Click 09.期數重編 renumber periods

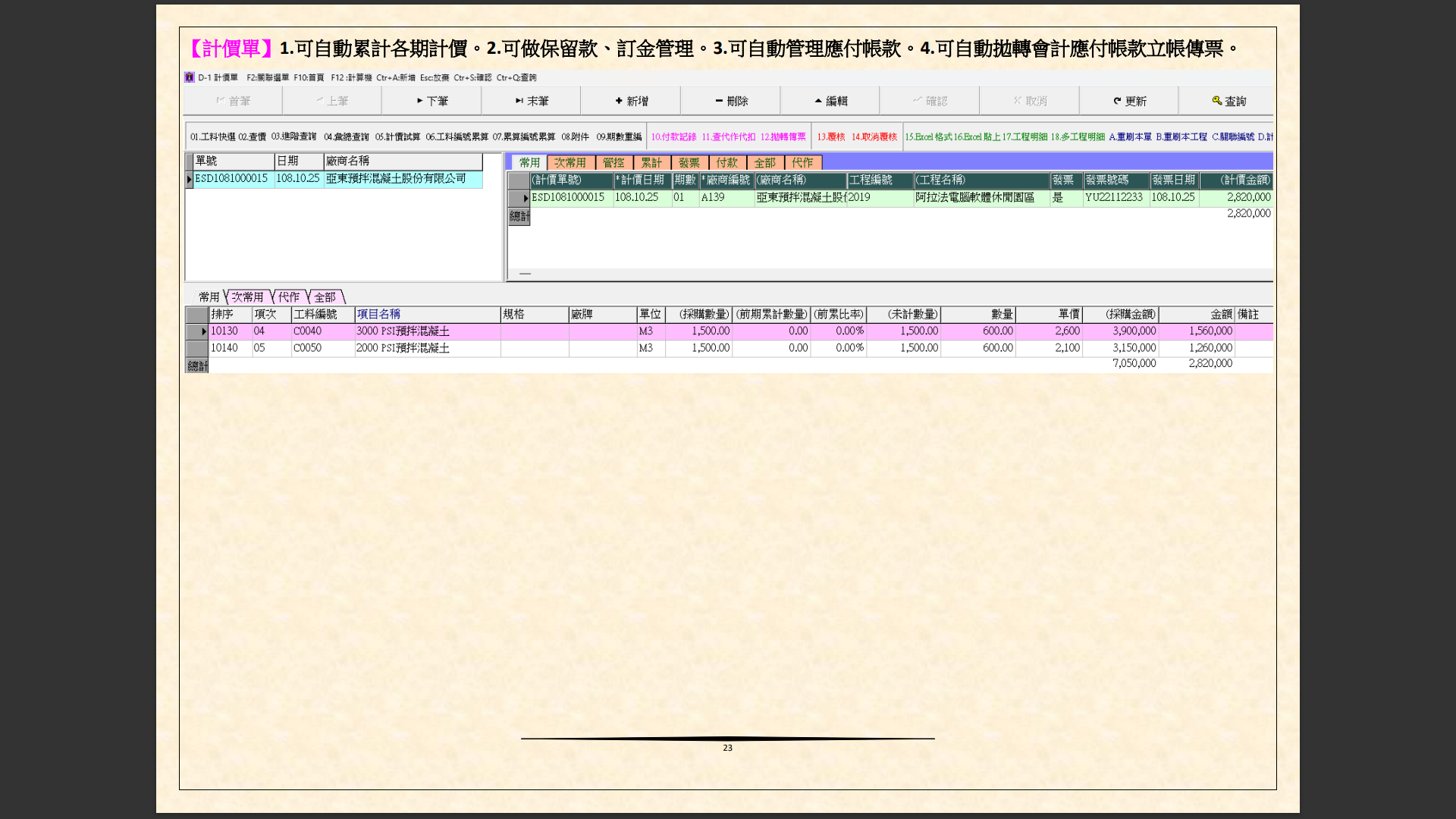(x=619, y=137)
